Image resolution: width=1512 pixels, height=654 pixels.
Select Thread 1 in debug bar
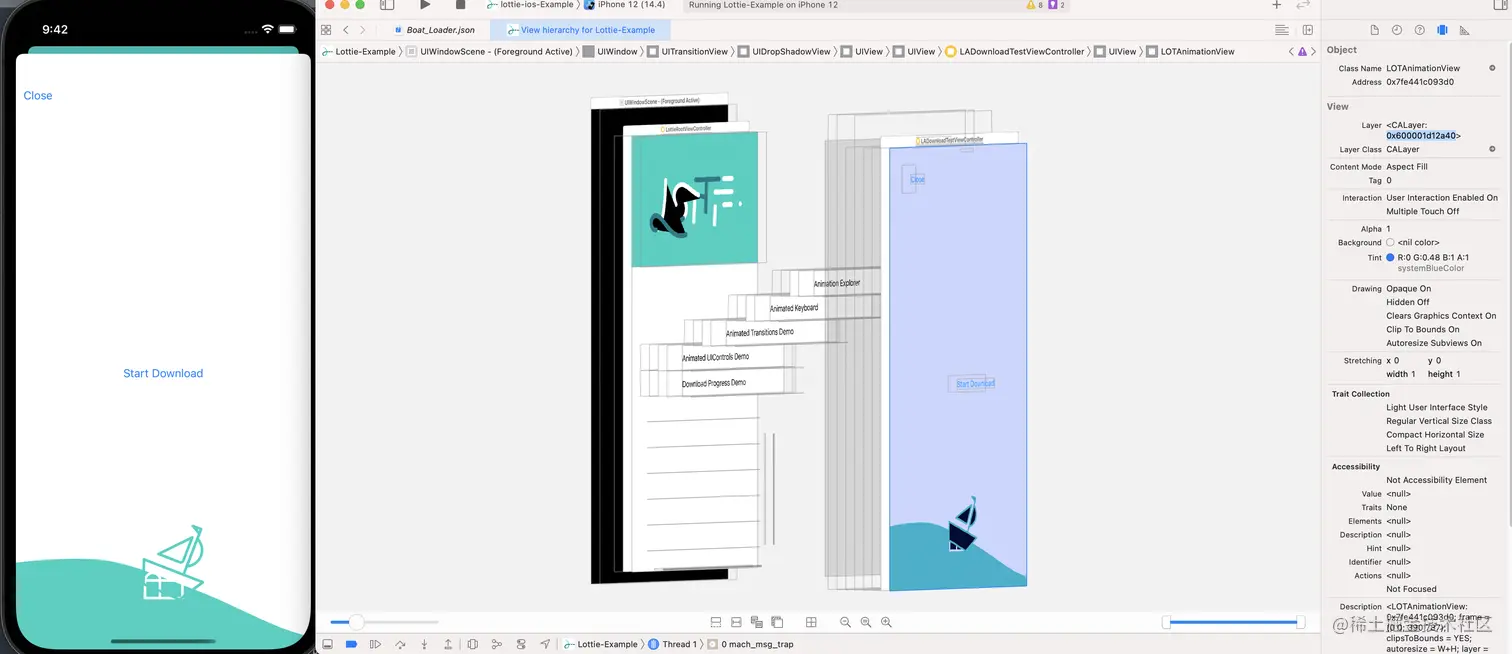click(x=672, y=644)
